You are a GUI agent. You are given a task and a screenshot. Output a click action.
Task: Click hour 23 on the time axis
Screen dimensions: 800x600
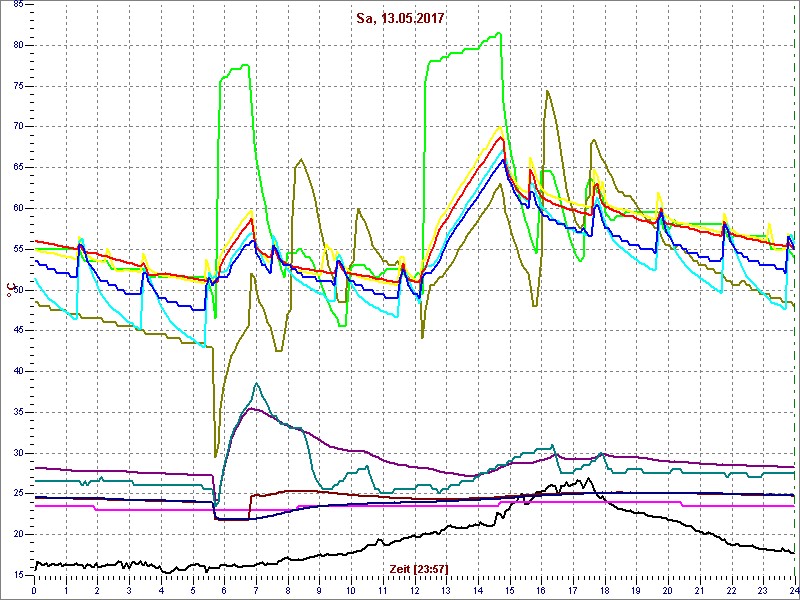[763, 590]
